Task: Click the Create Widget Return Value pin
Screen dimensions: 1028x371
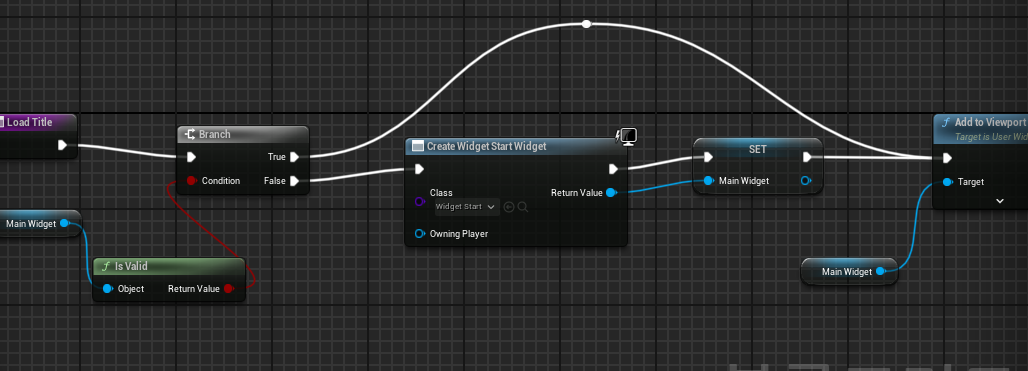Action: 611,193
